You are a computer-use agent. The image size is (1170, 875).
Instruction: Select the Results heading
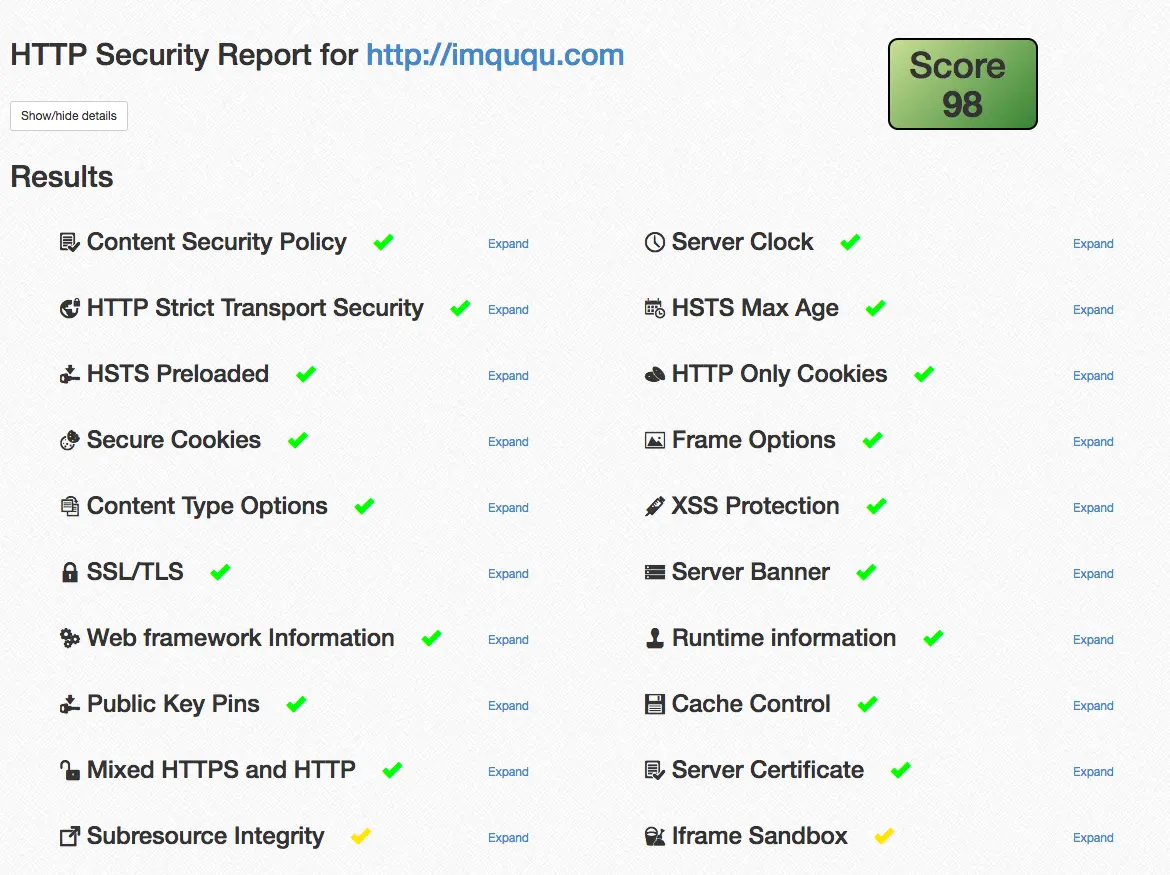click(x=62, y=177)
